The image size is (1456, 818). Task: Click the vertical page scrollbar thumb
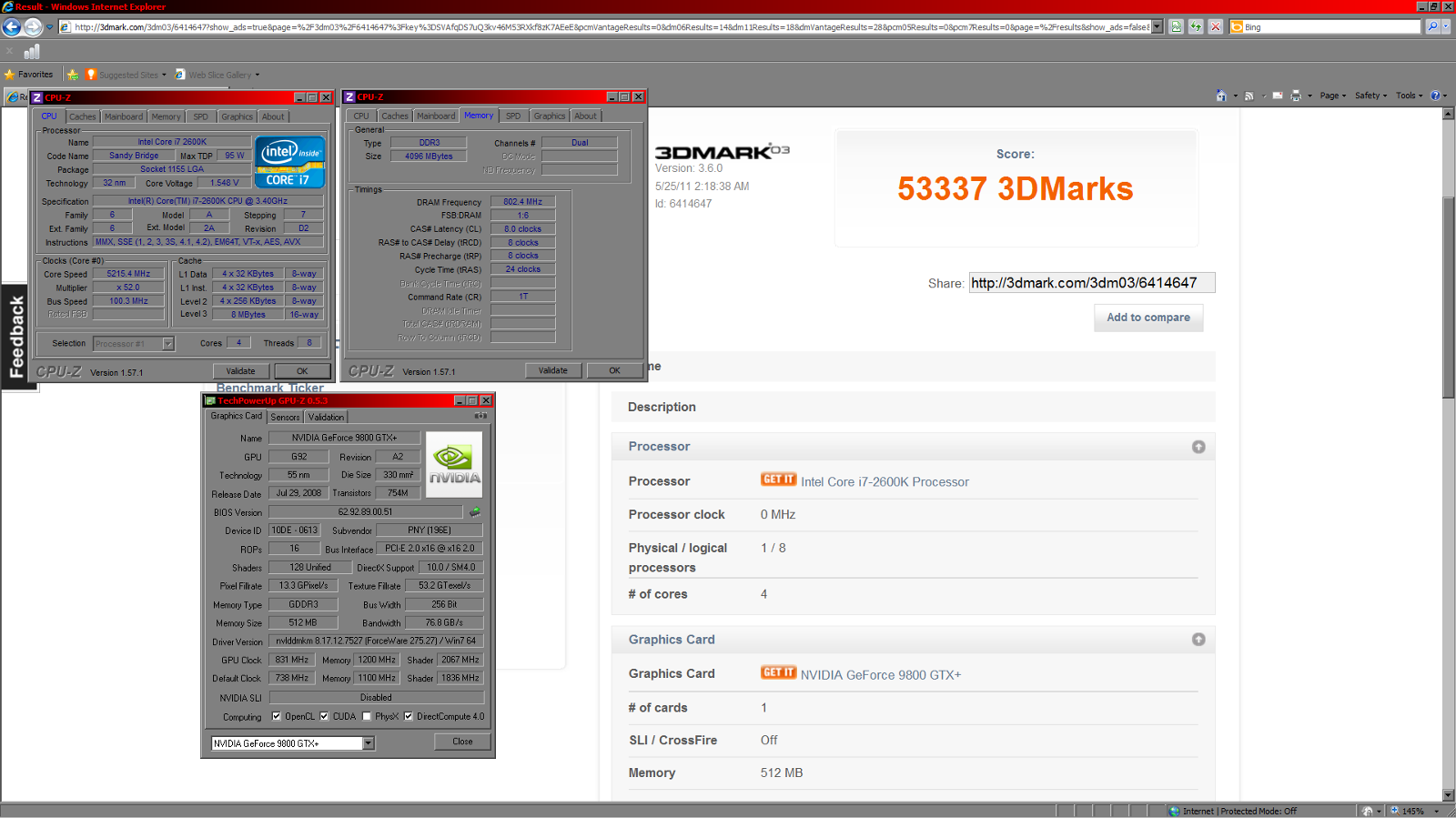1449,298
